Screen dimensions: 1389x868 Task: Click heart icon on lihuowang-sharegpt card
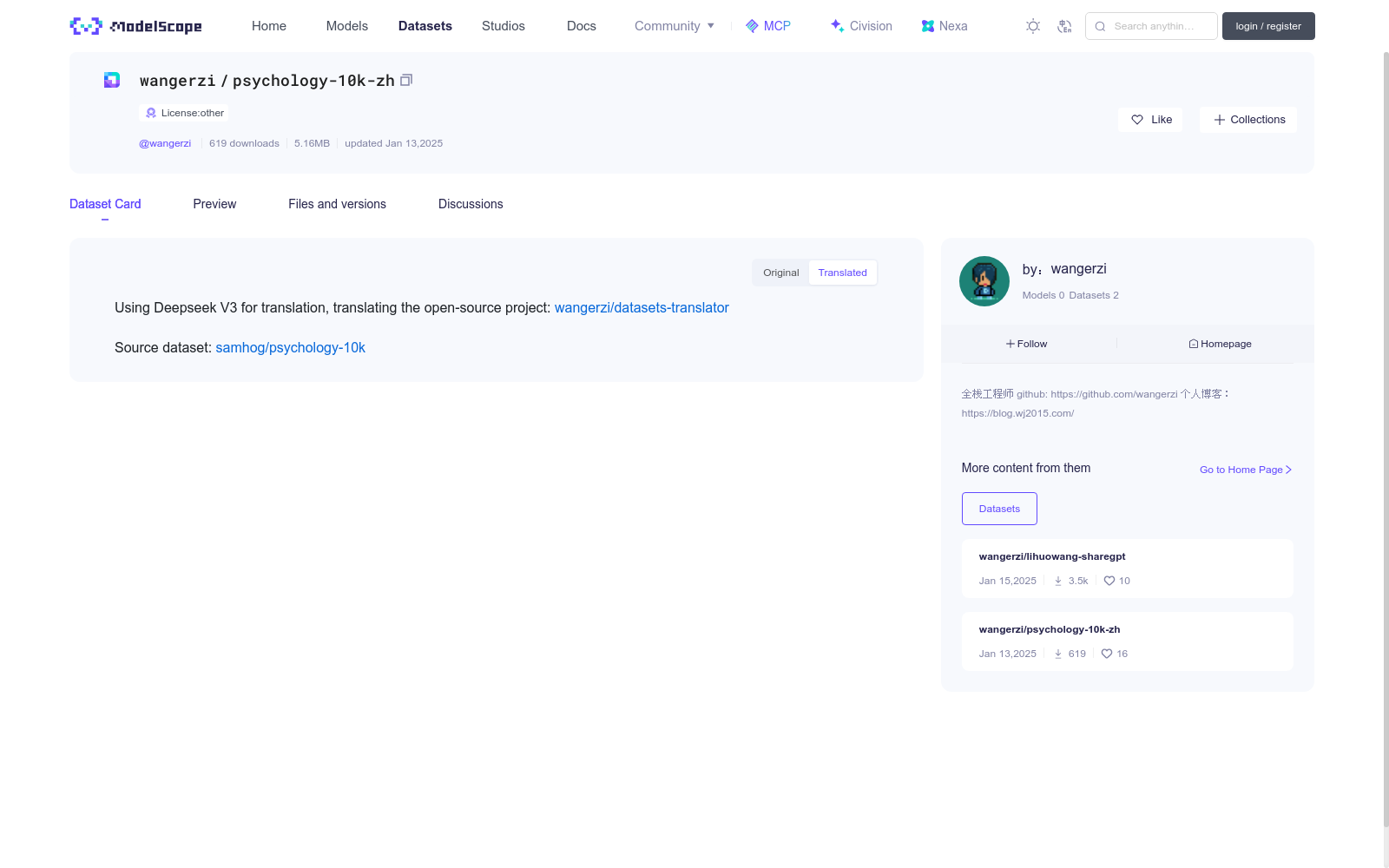point(1109,581)
